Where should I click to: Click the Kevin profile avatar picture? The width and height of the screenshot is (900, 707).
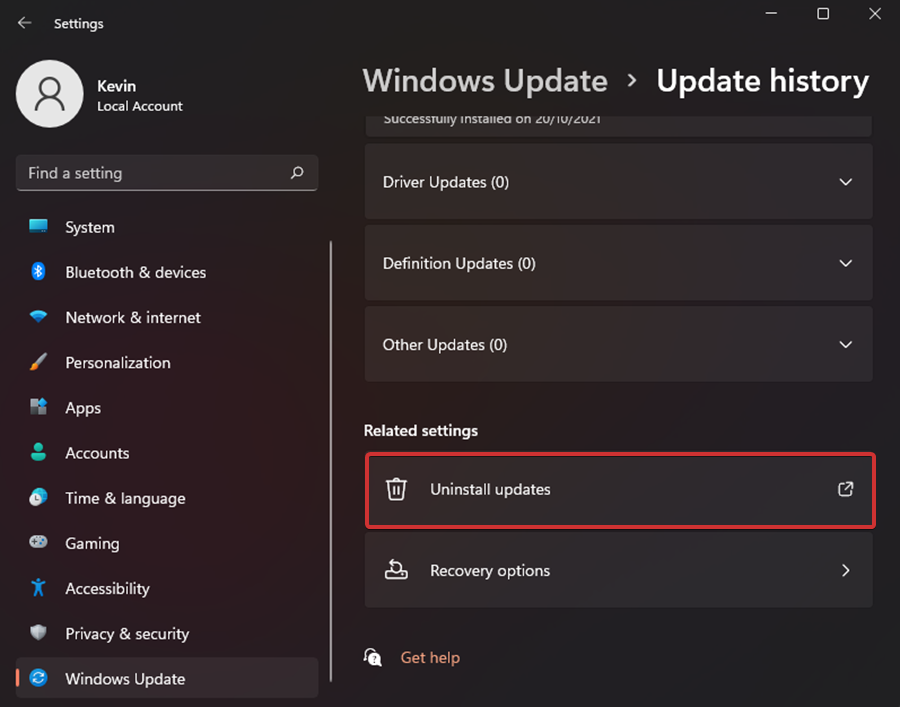point(50,94)
